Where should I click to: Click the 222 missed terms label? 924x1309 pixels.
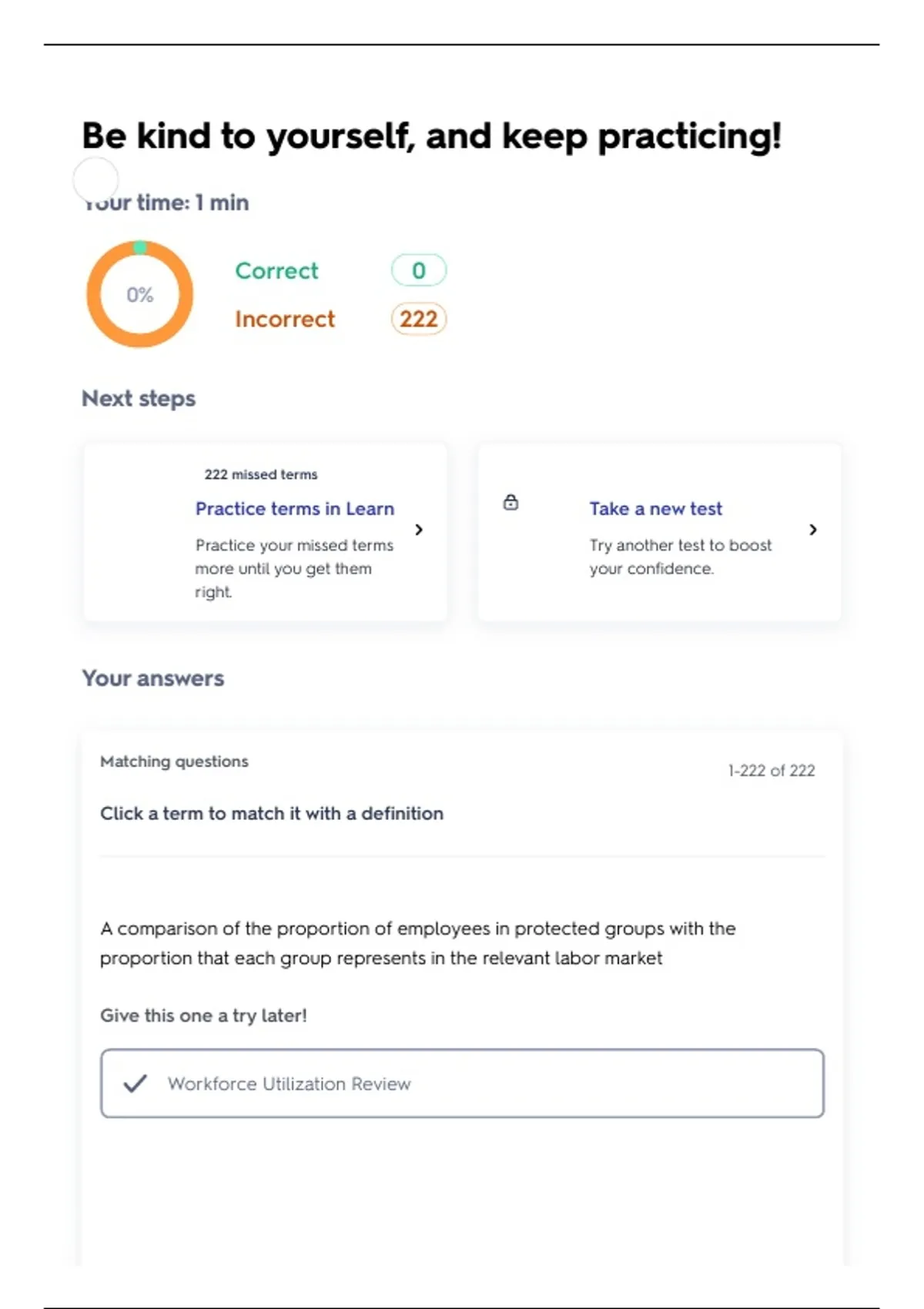pyautogui.click(x=260, y=474)
